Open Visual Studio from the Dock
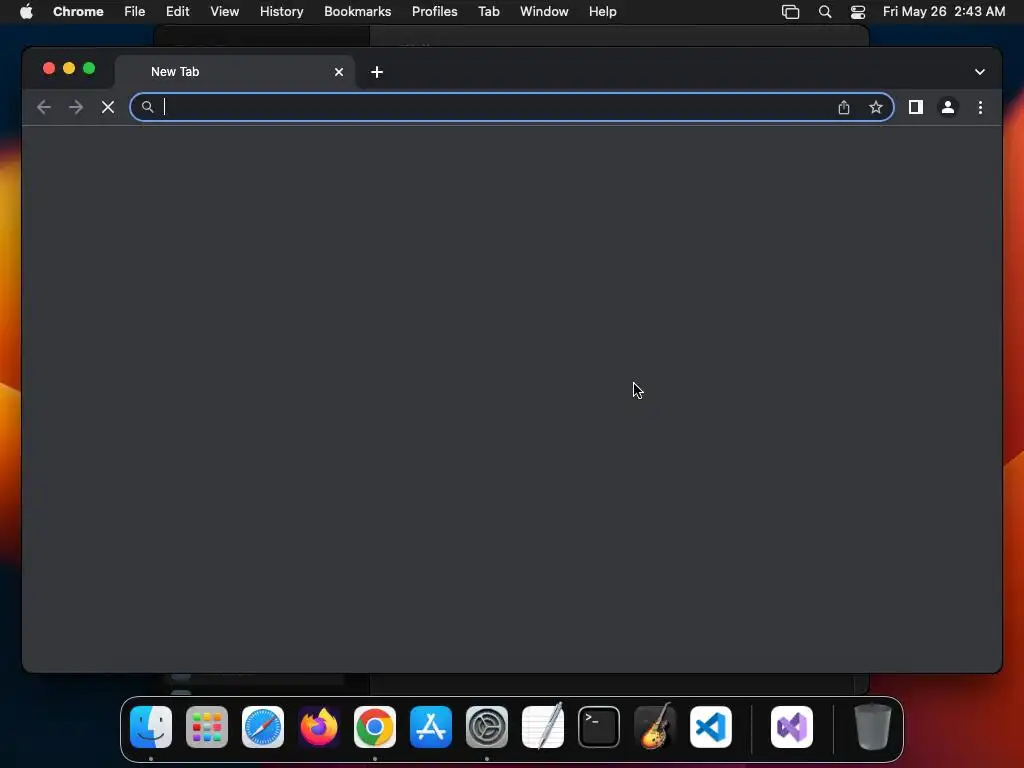The height and width of the screenshot is (768, 1024). click(x=792, y=727)
